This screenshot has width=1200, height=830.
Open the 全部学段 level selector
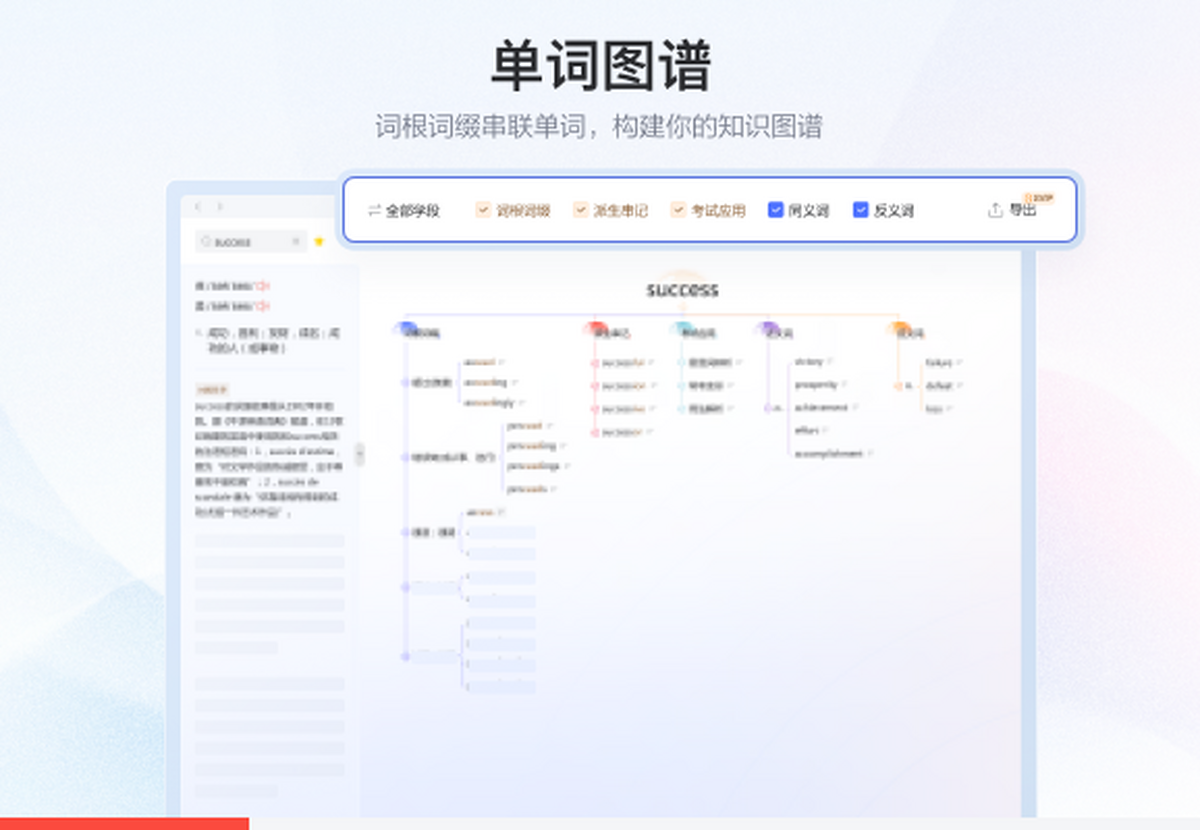click(403, 211)
